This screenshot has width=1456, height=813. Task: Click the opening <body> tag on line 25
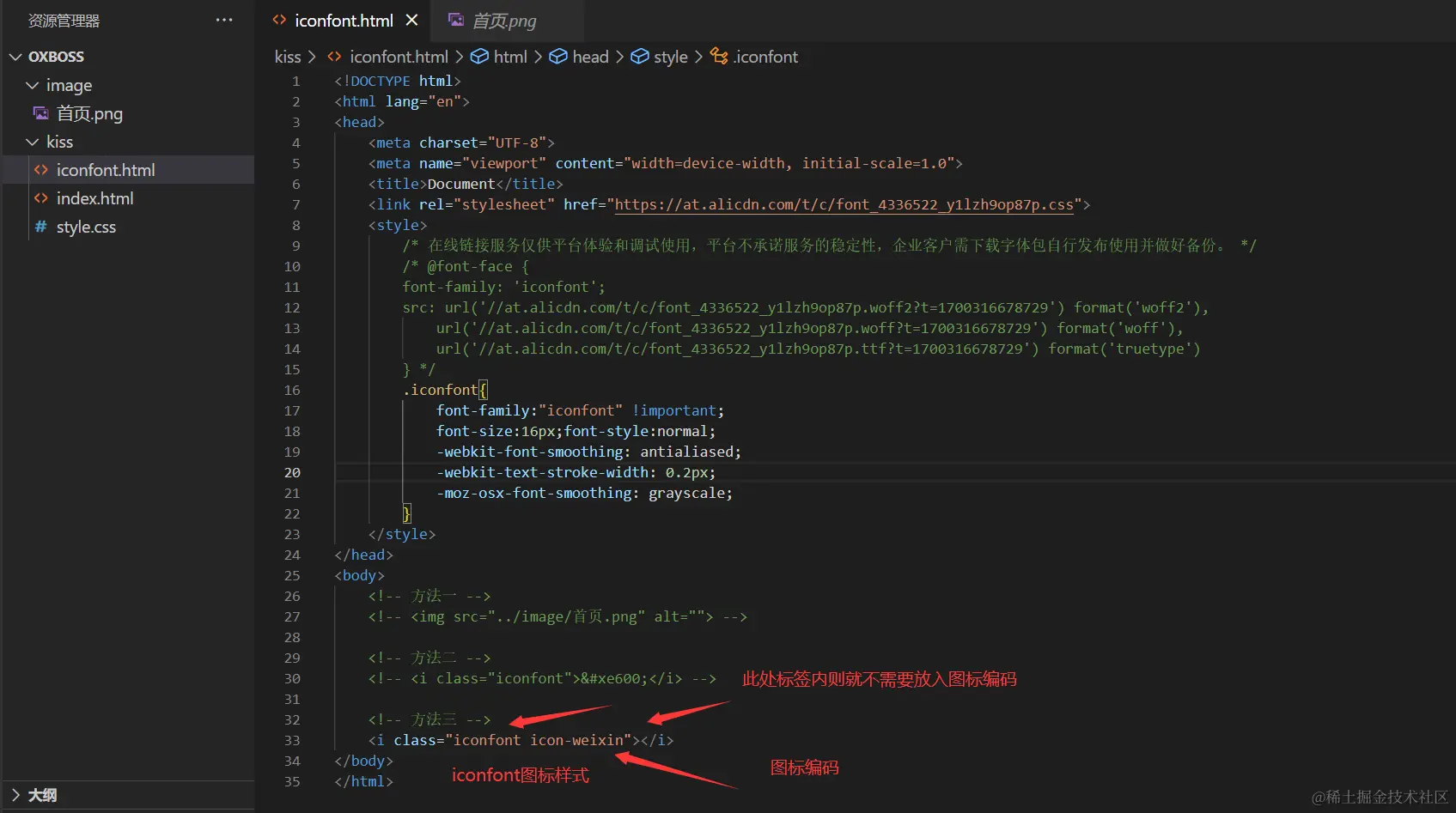pyautogui.click(x=359, y=575)
